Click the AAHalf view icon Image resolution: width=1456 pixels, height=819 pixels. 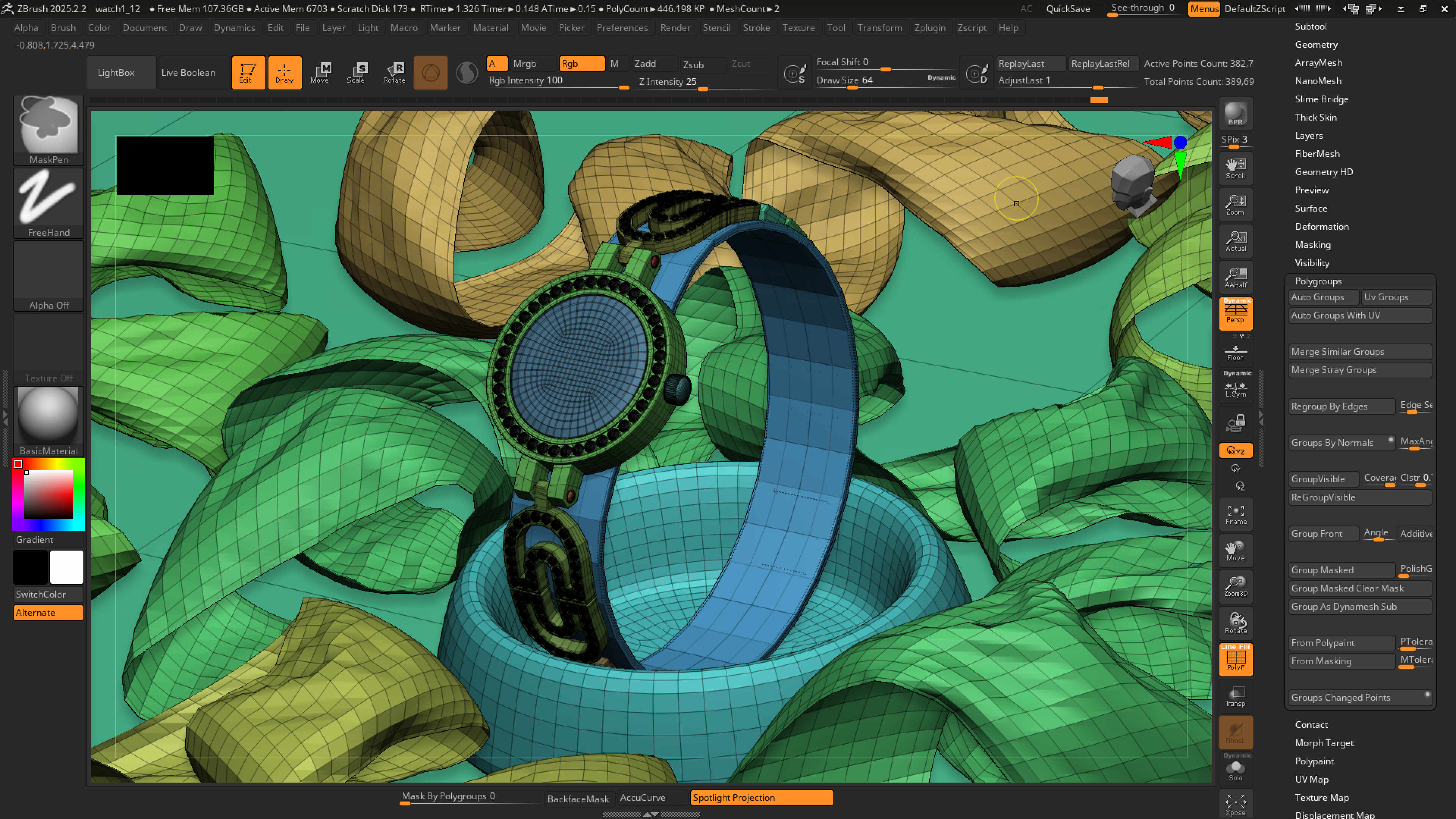click(x=1236, y=277)
